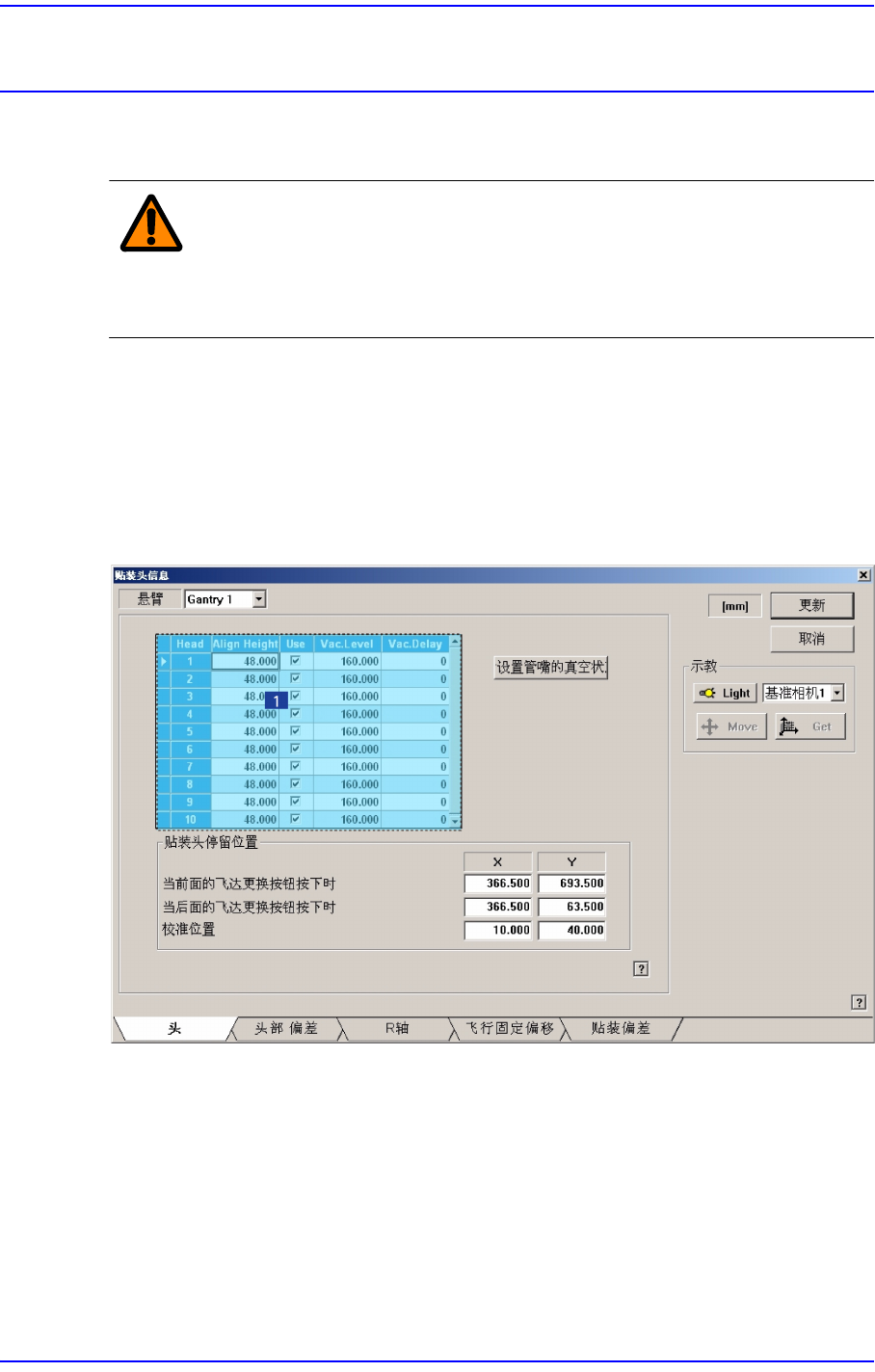Switch to the 头部 偏差 tab
Viewport: 875px width, 1372px height.
286,1028
